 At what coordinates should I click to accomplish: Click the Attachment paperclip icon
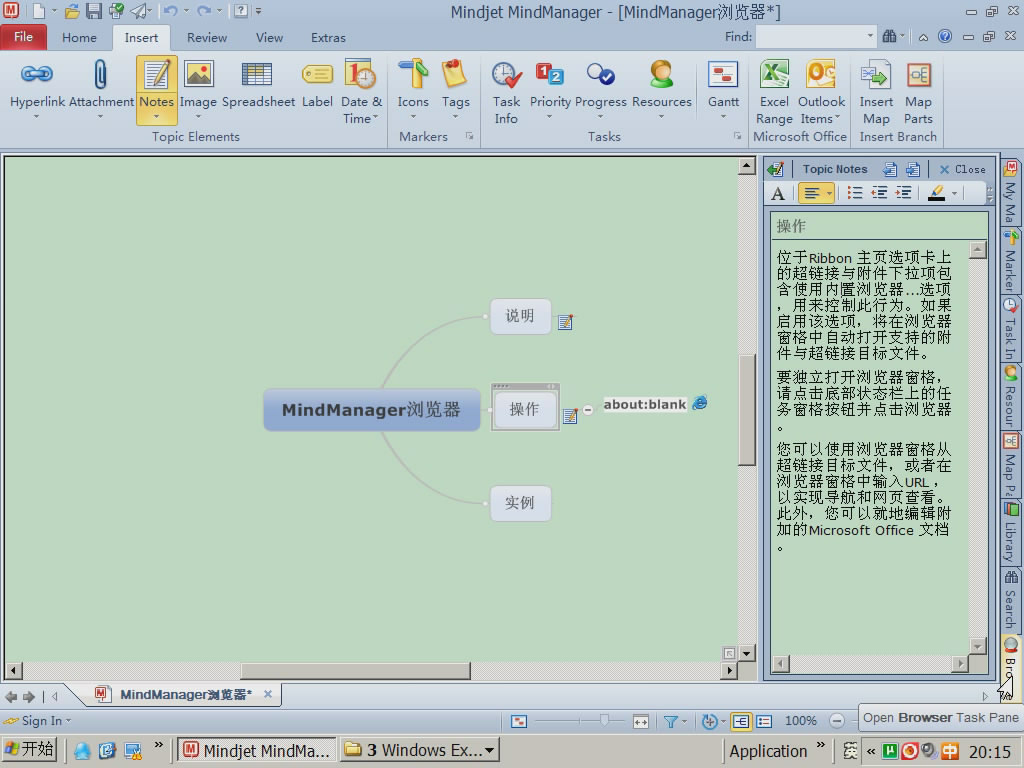[100, 74]
